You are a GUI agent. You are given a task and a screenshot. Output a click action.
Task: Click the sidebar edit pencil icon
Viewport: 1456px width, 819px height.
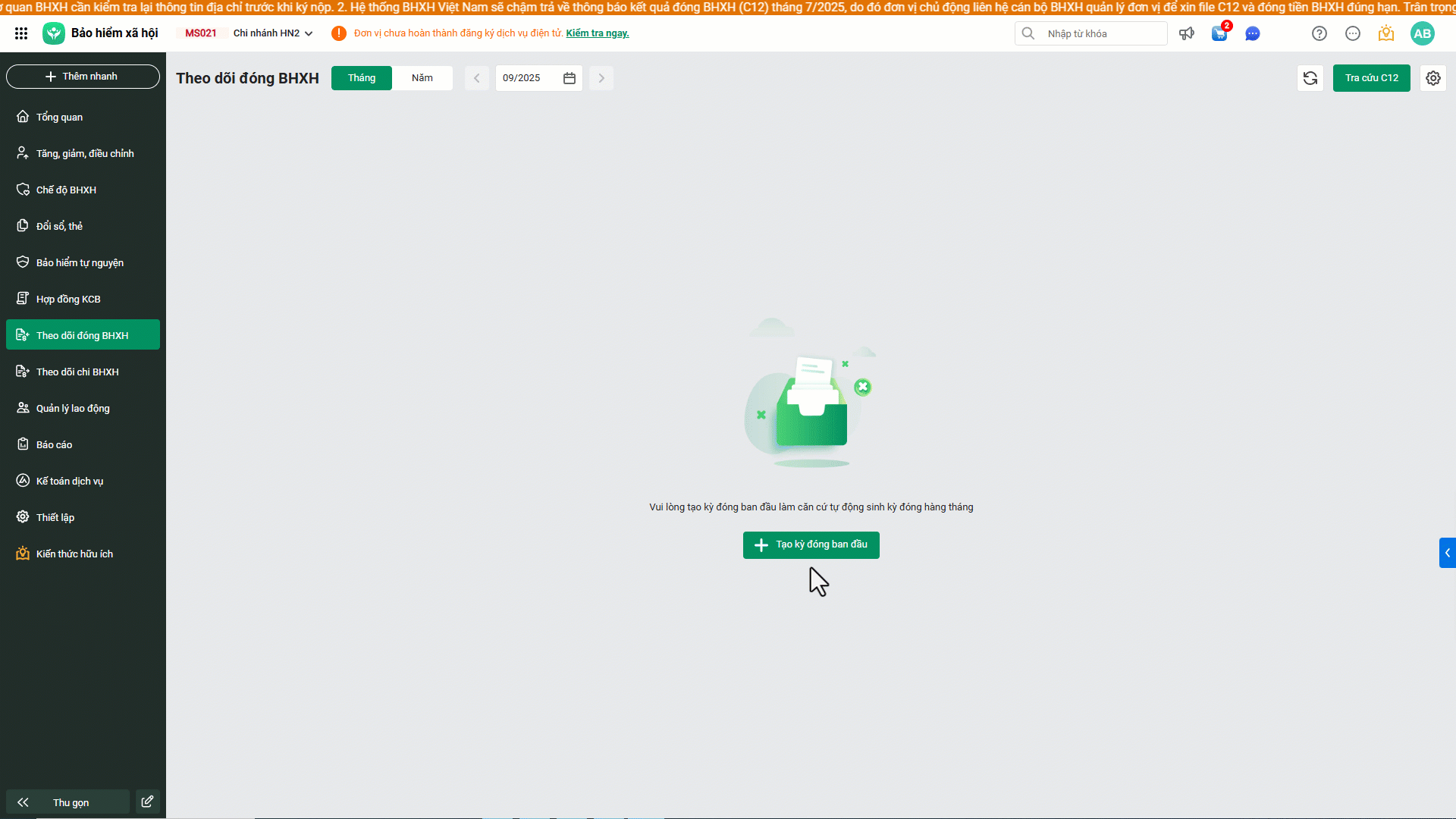[x=148, y=802]
